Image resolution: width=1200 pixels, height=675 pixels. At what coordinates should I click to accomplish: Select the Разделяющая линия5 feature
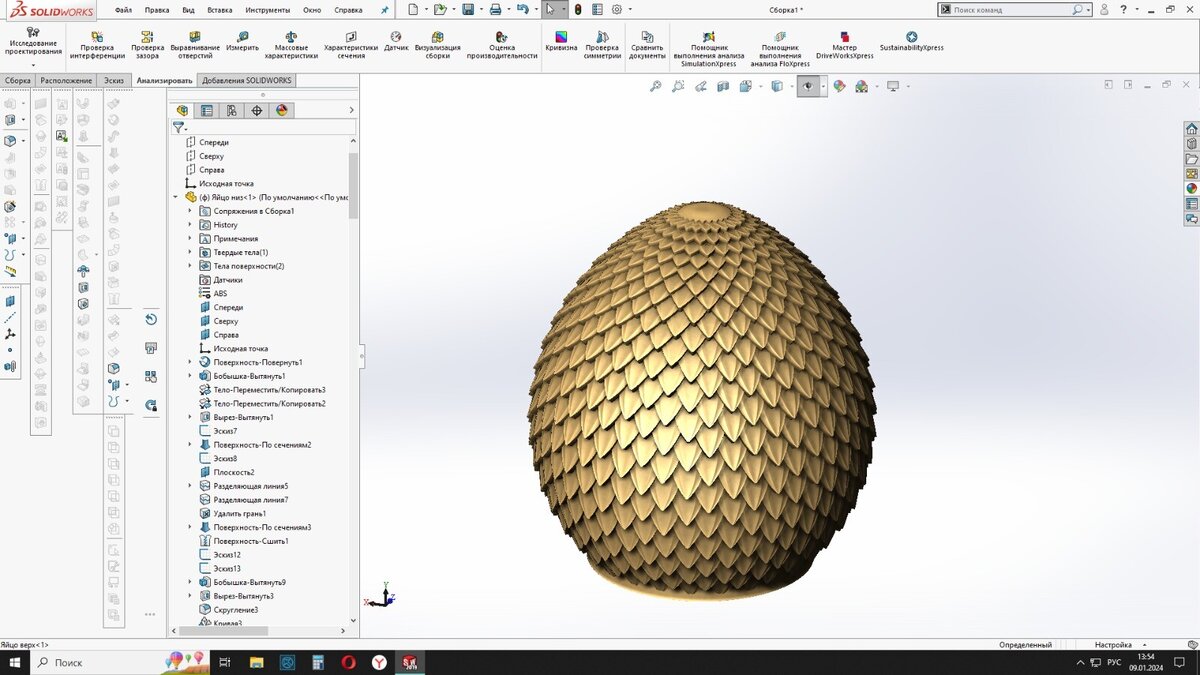[250, 486]
